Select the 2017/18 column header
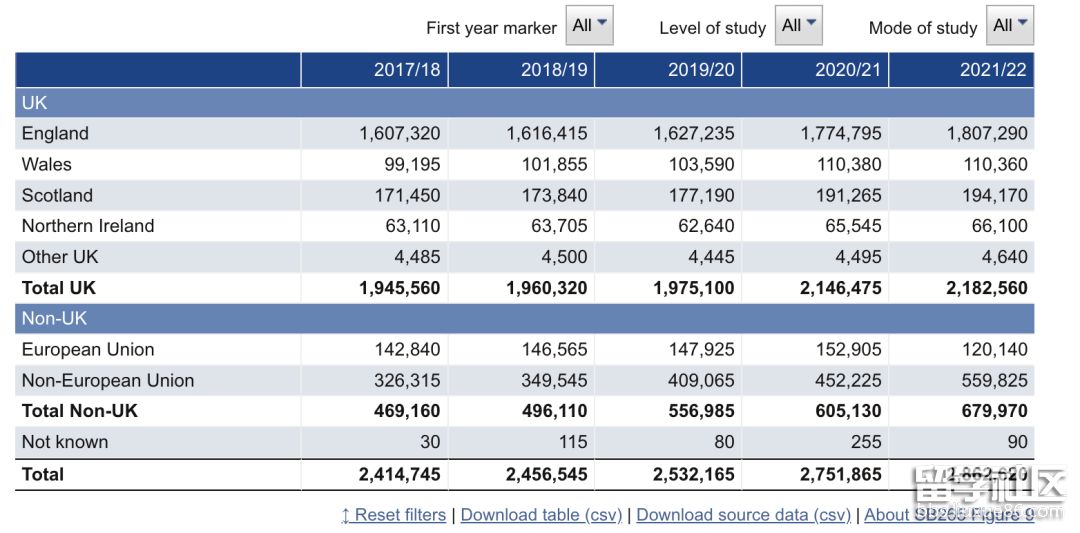This screenshot has width=1080, height=533. [x=407, y=70]
